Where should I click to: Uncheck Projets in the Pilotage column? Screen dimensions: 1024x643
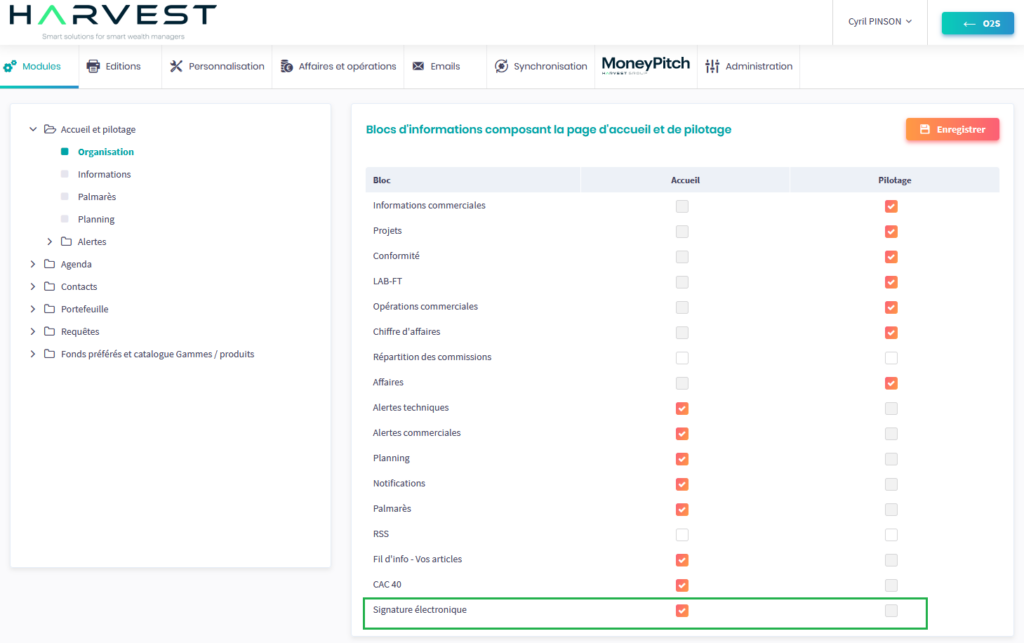coord(891,231)
